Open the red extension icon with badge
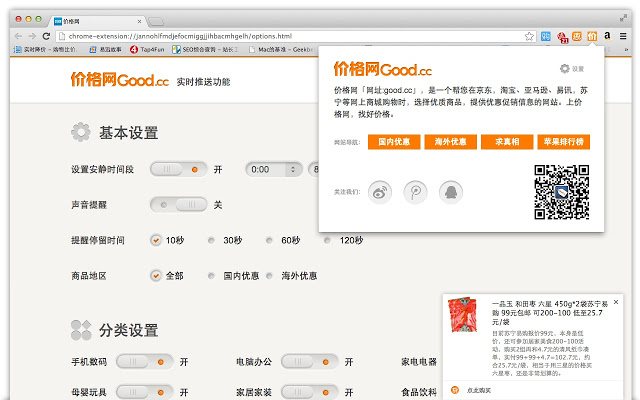Image resolution: width=640 pixels, height=400 pixels. point(562,37)
